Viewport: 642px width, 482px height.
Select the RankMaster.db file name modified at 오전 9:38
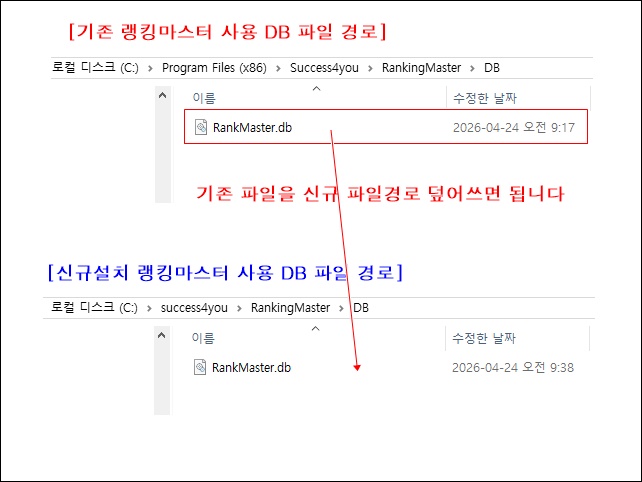[252, 368]
